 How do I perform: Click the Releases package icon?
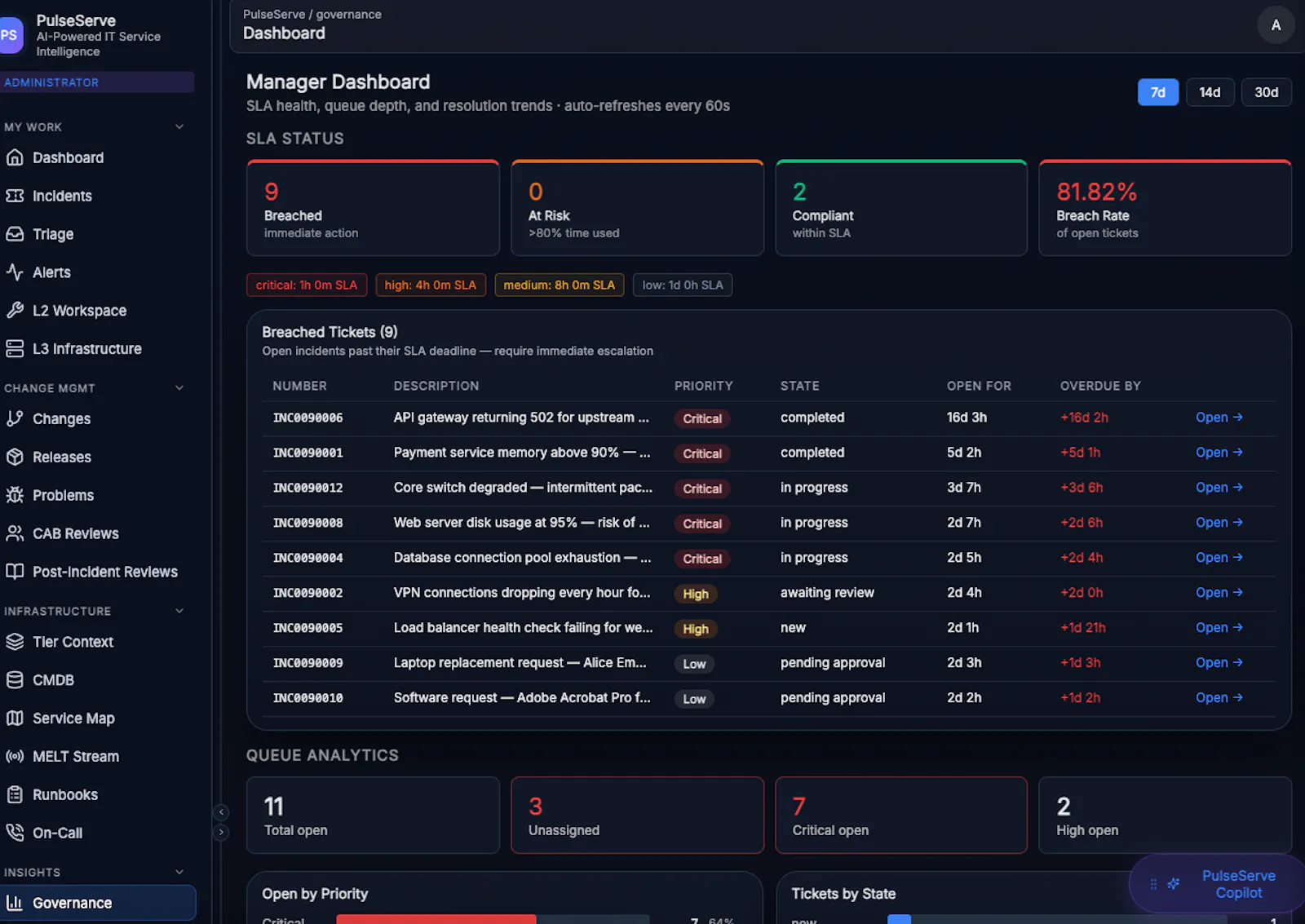click(15, 457)
